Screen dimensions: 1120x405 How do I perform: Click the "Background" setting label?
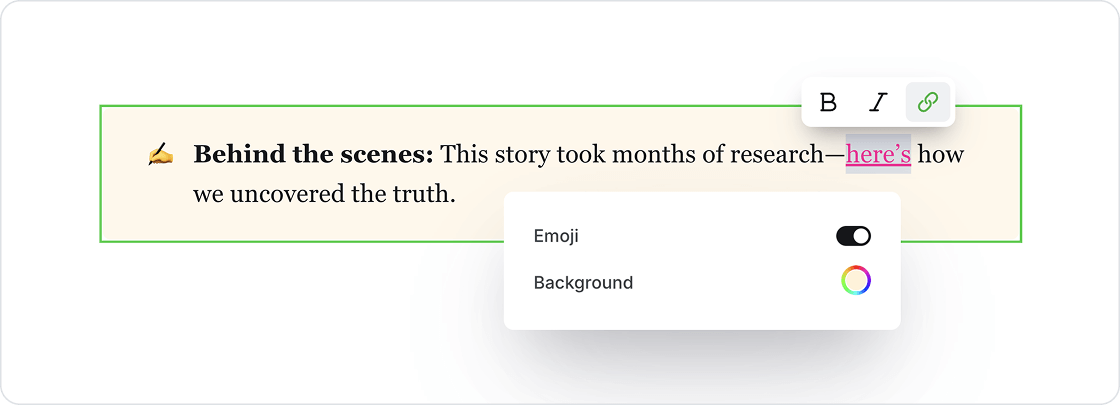click(x=583, y=283)
